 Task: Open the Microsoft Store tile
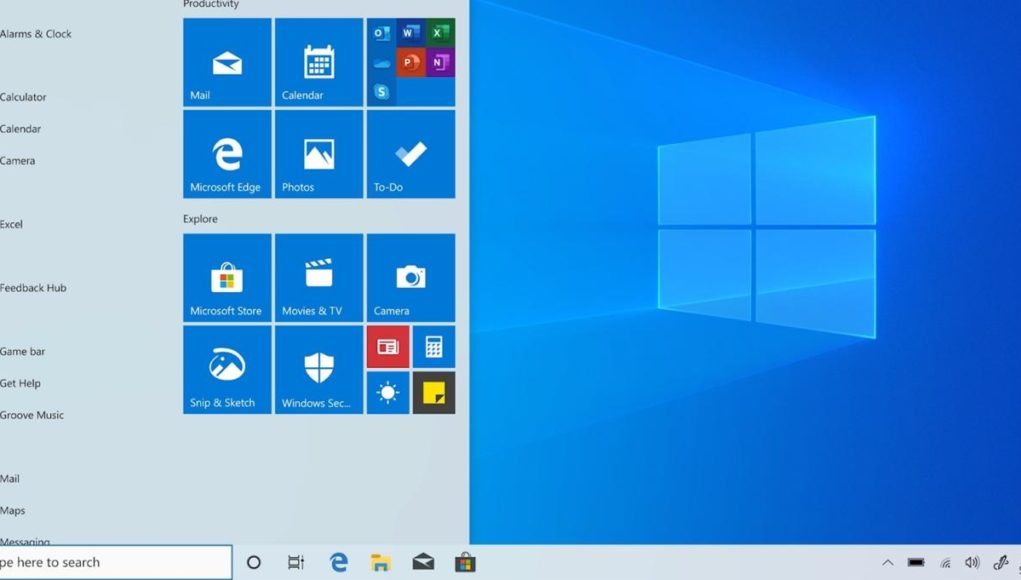coord(227,278)
